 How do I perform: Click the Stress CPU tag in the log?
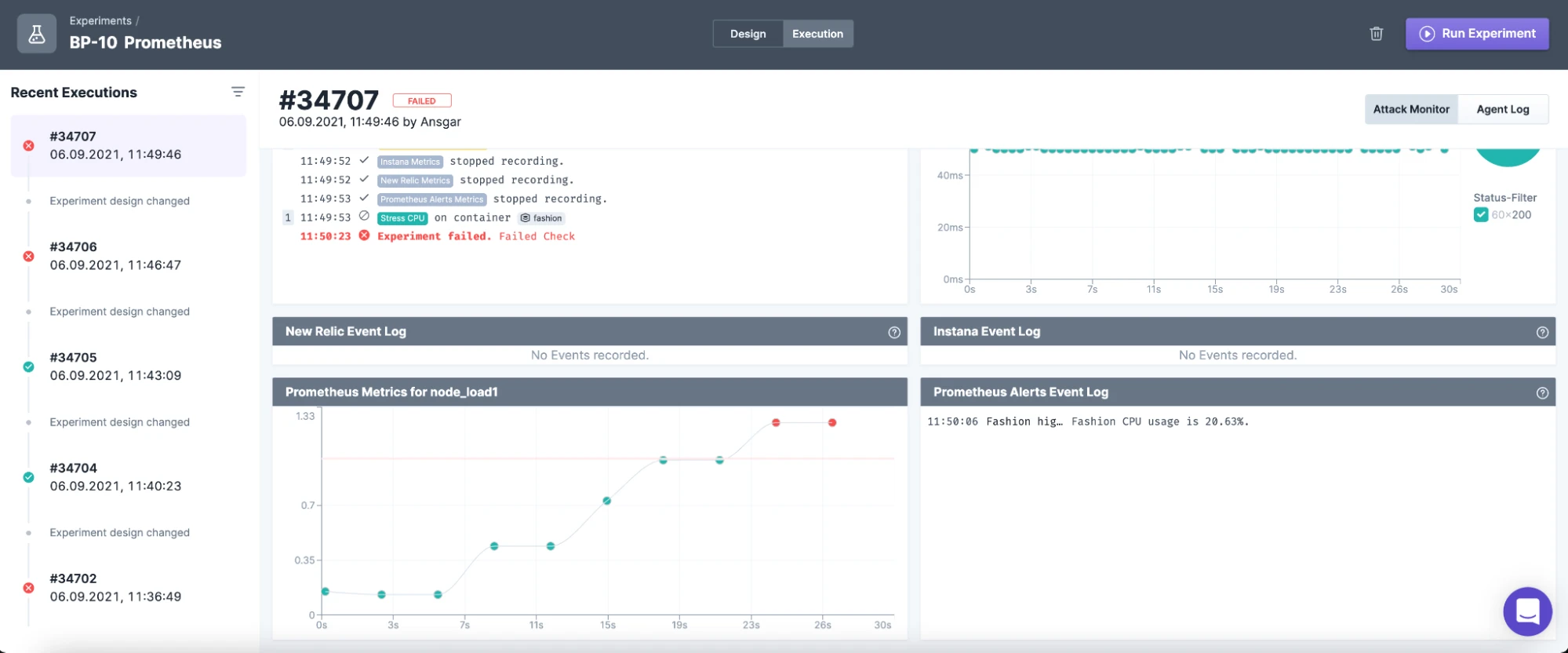click(402, 218)
